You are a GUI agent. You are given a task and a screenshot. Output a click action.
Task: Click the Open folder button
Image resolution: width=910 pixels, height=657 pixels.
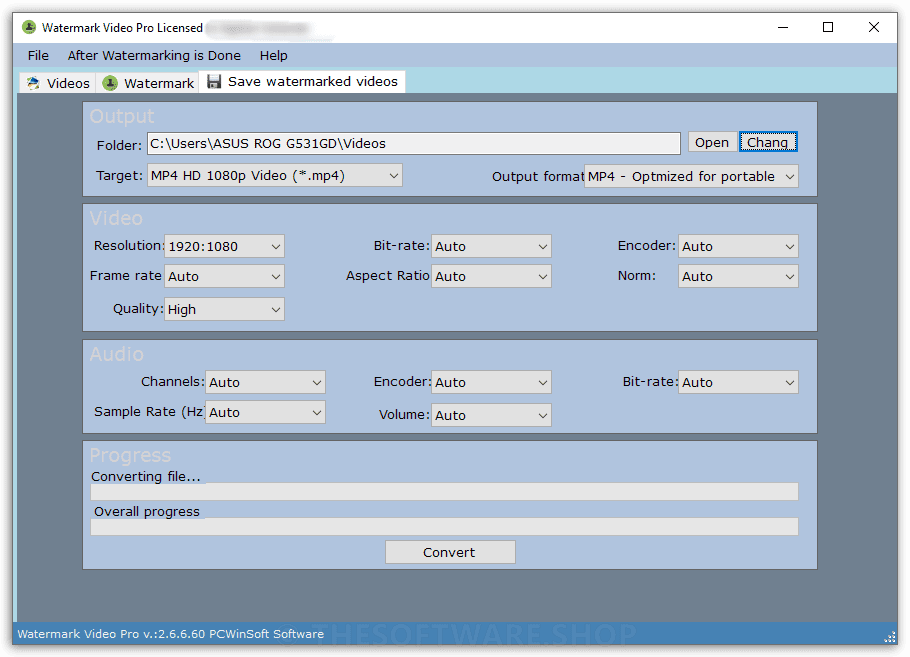click(712, 142)
